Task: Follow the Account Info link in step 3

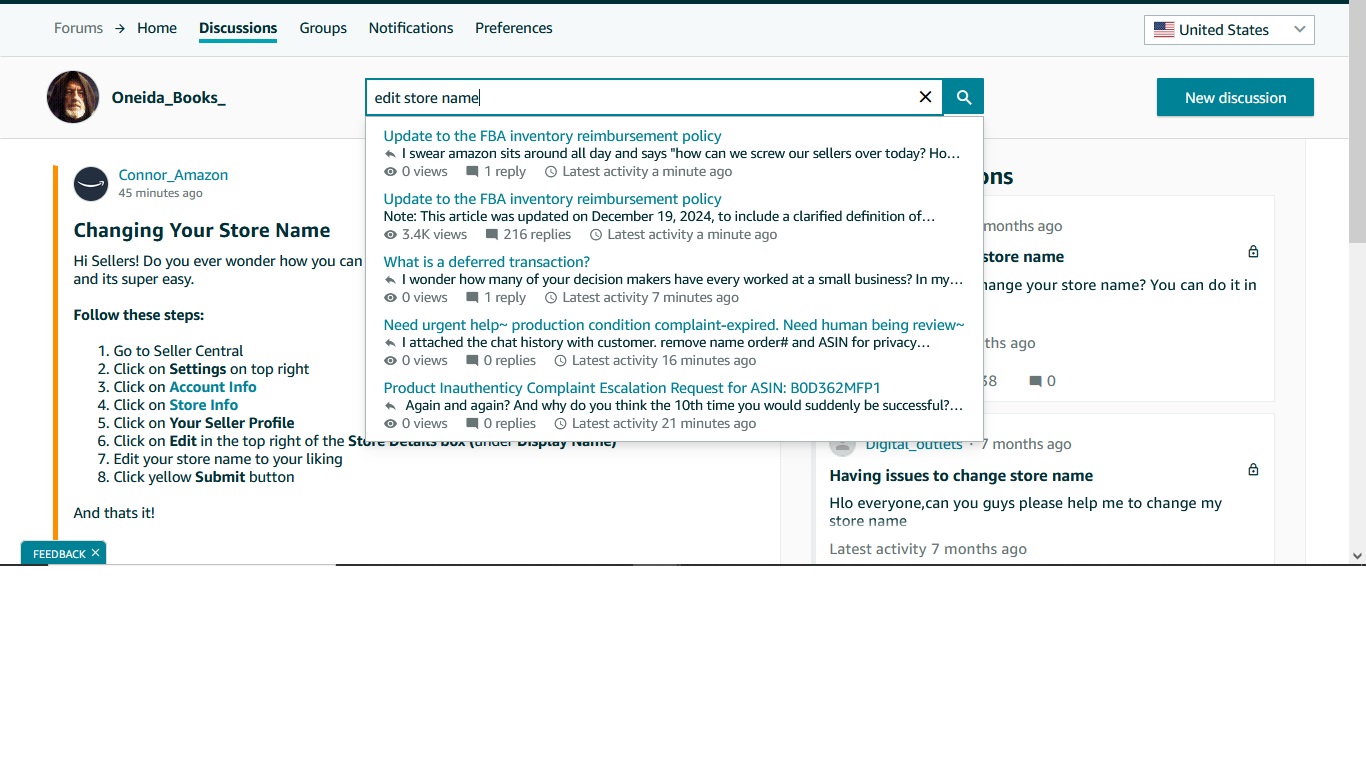Action: click(x=213, y=387)
